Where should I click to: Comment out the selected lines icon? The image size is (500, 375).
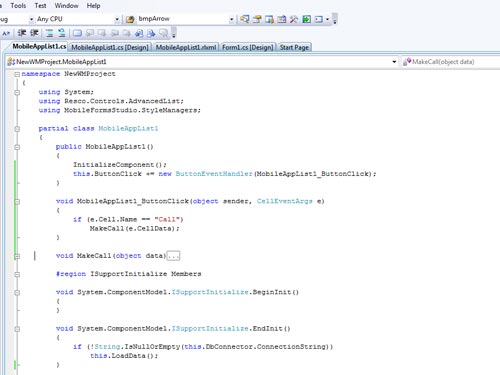[49, 33]
